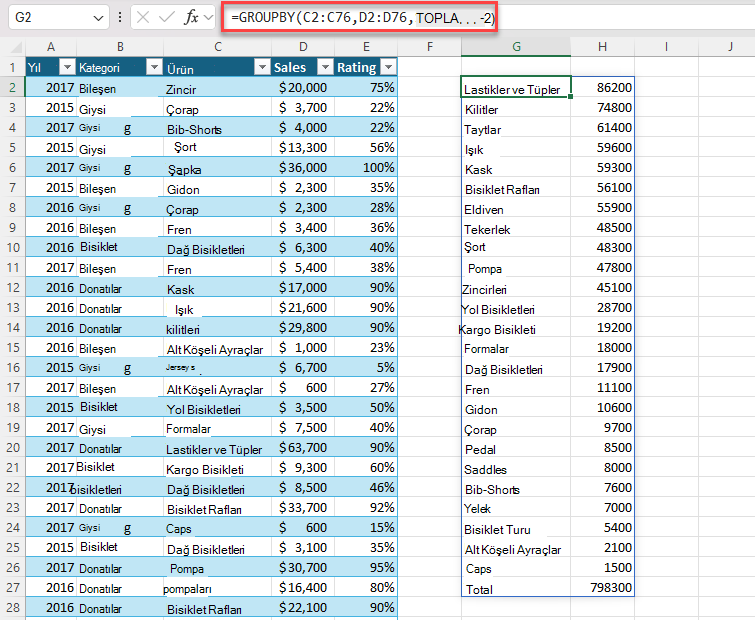This screenshot has width=755, height=620.
Task: Confirm formula entry with the checkmark icon
Action: point(166,17)
